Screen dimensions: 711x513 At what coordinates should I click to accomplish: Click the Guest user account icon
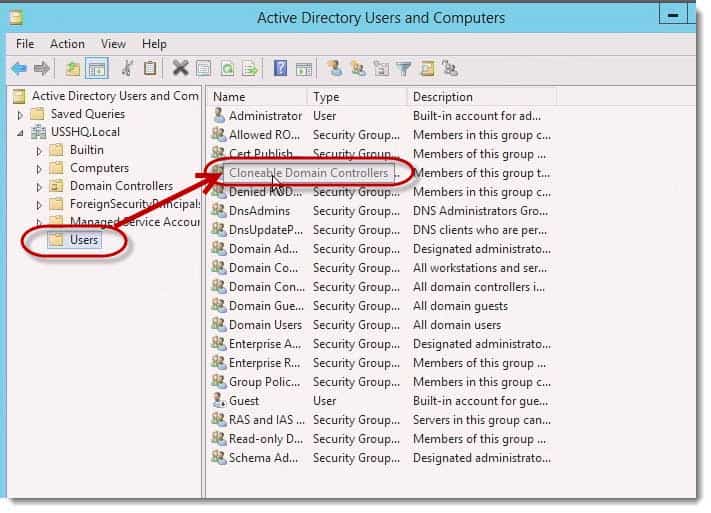point(219,401)
